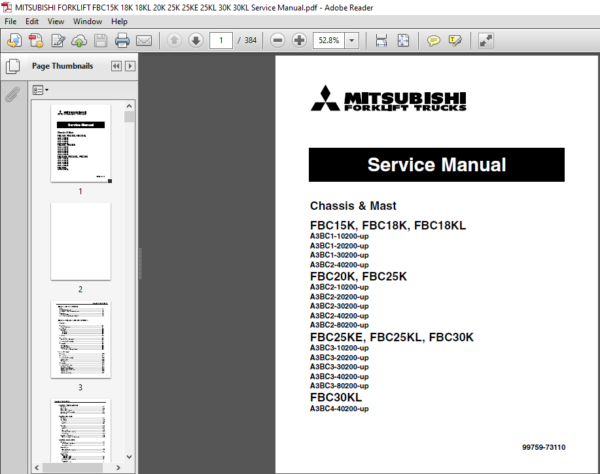Select page 3 thumbnail
Image resolution: width=600 pixels, height=474 pixels.
(x=81, y=340)
